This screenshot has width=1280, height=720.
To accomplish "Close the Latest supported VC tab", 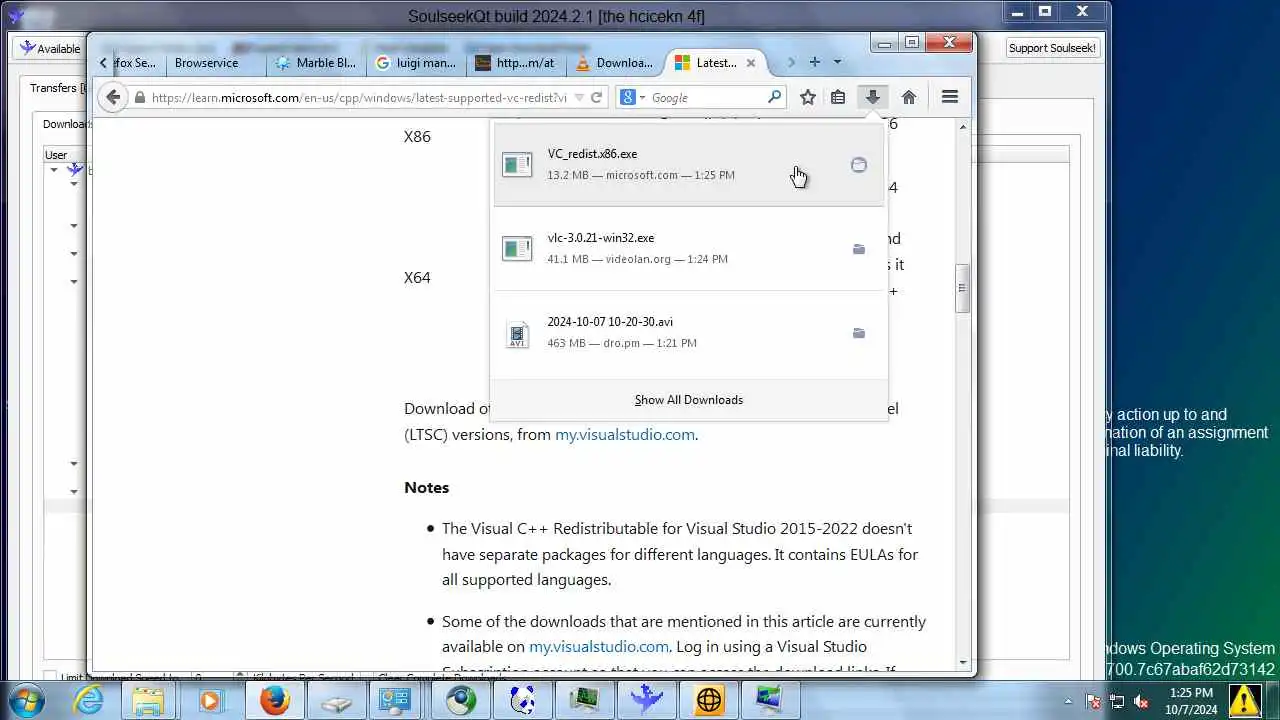I will [751, 63].
